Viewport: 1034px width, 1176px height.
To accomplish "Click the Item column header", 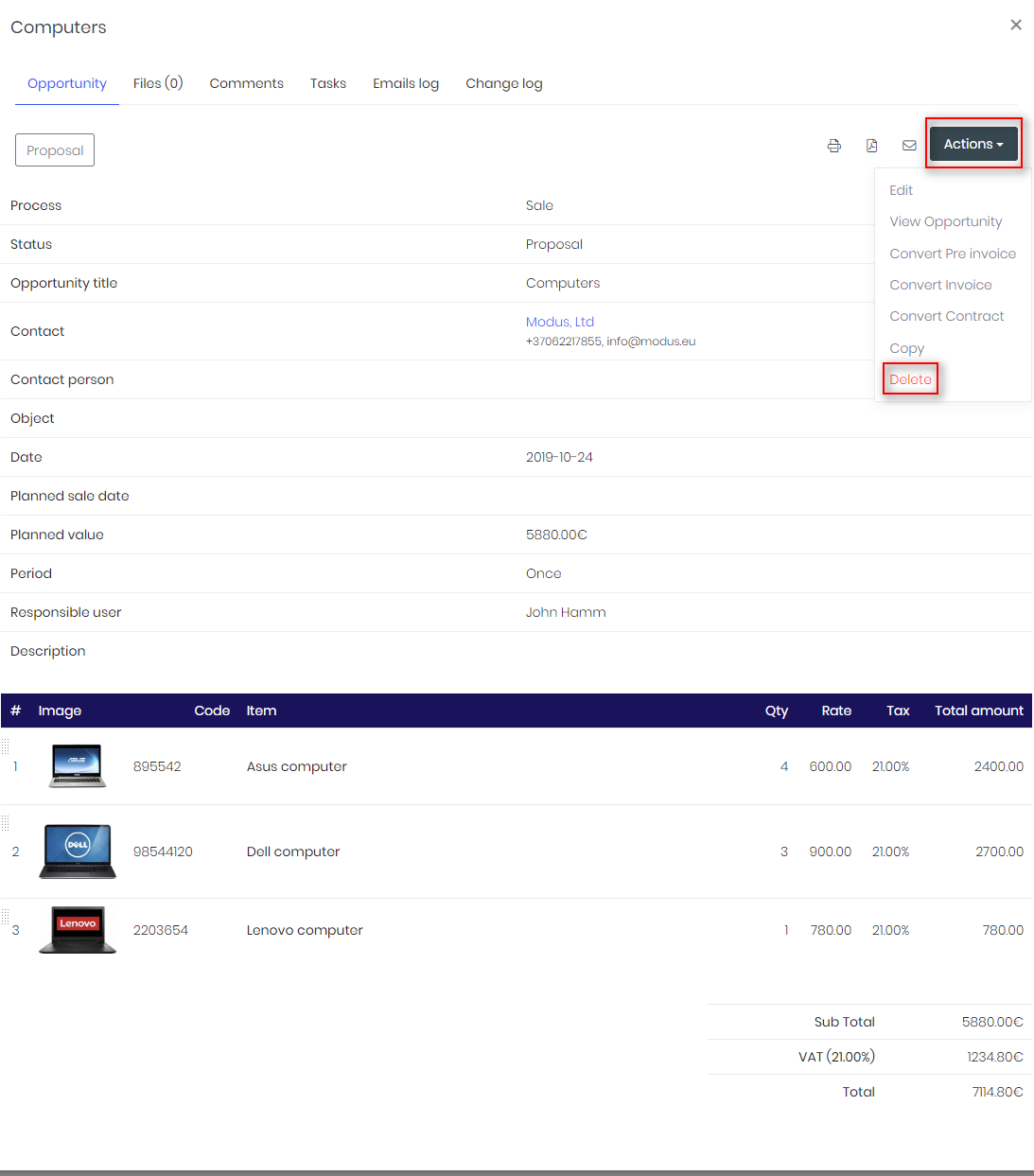I will [261, 711].
